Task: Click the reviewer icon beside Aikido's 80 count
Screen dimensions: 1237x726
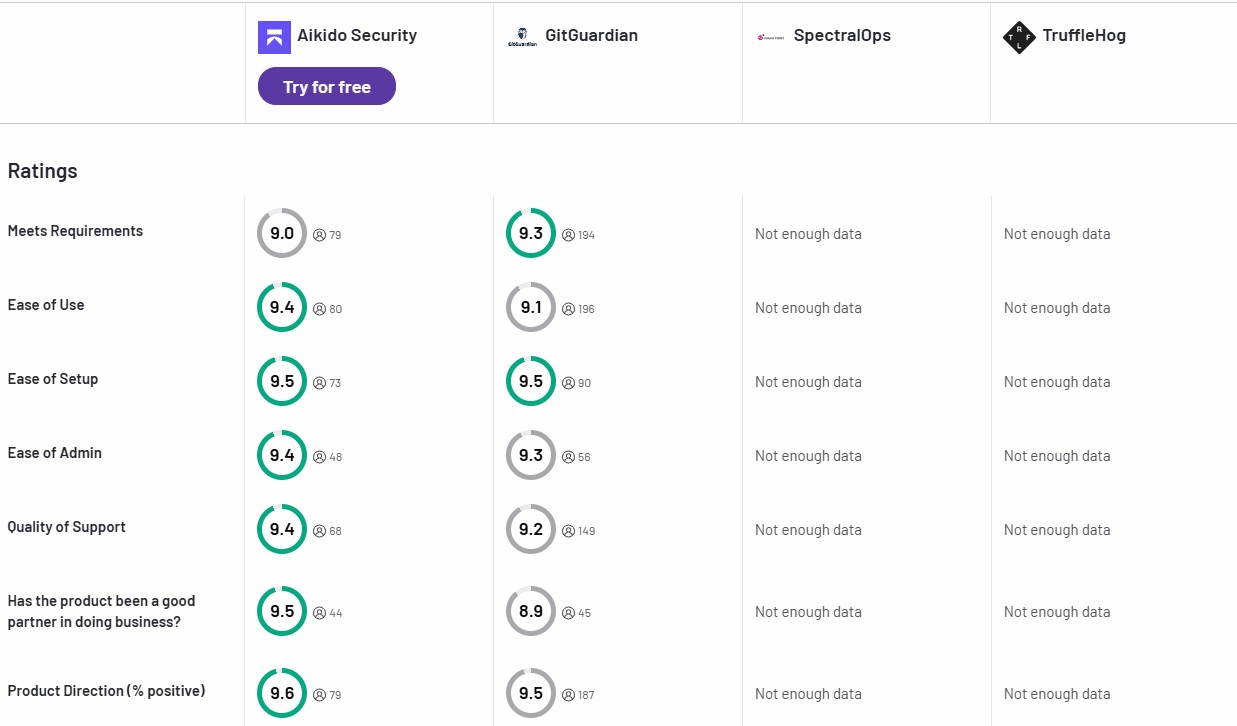Action: click(x=320, y=309)
